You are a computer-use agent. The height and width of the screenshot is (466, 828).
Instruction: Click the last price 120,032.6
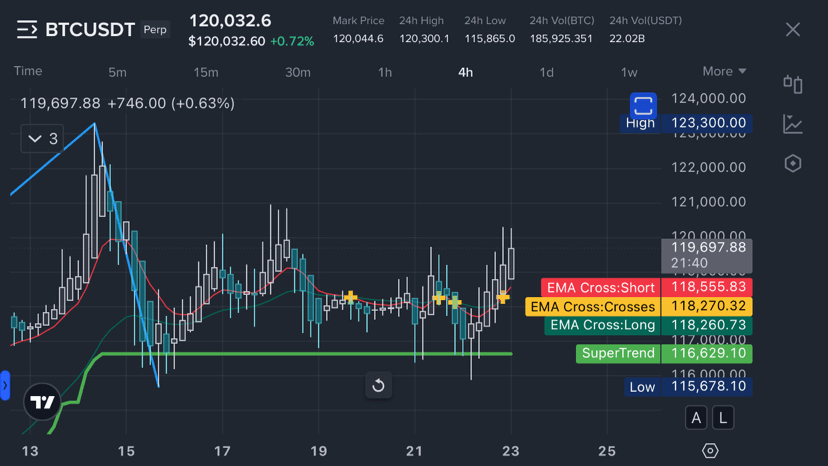point(230,21)
